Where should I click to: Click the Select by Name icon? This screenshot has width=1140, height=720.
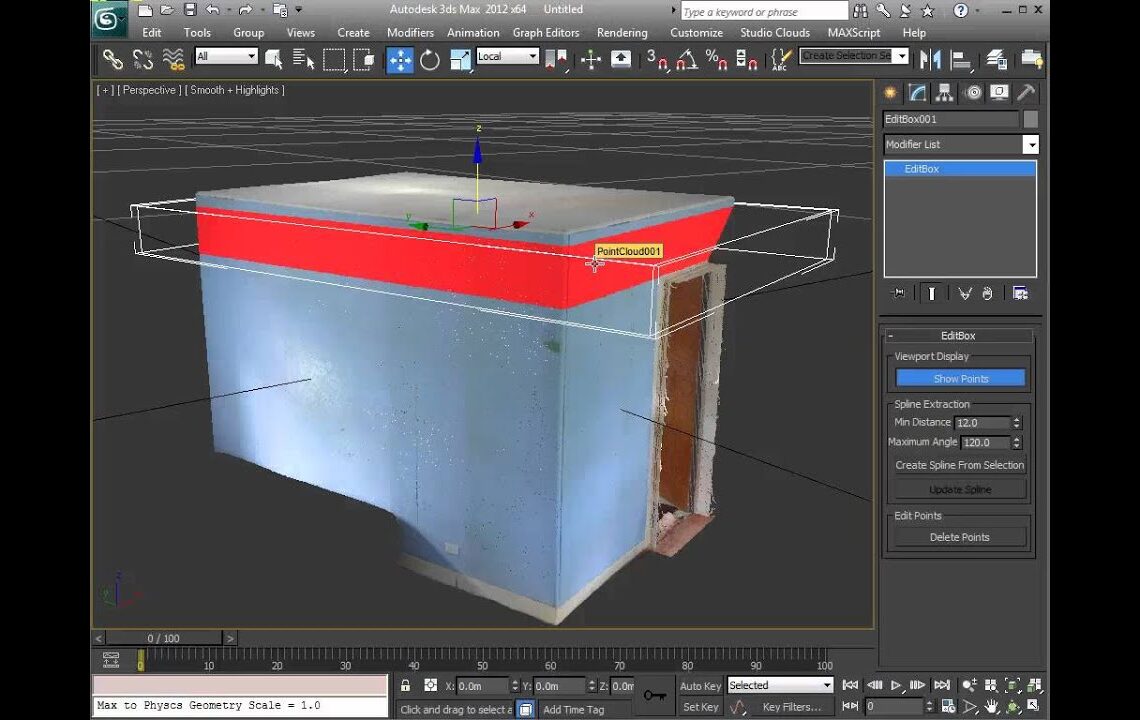point(301,59)
